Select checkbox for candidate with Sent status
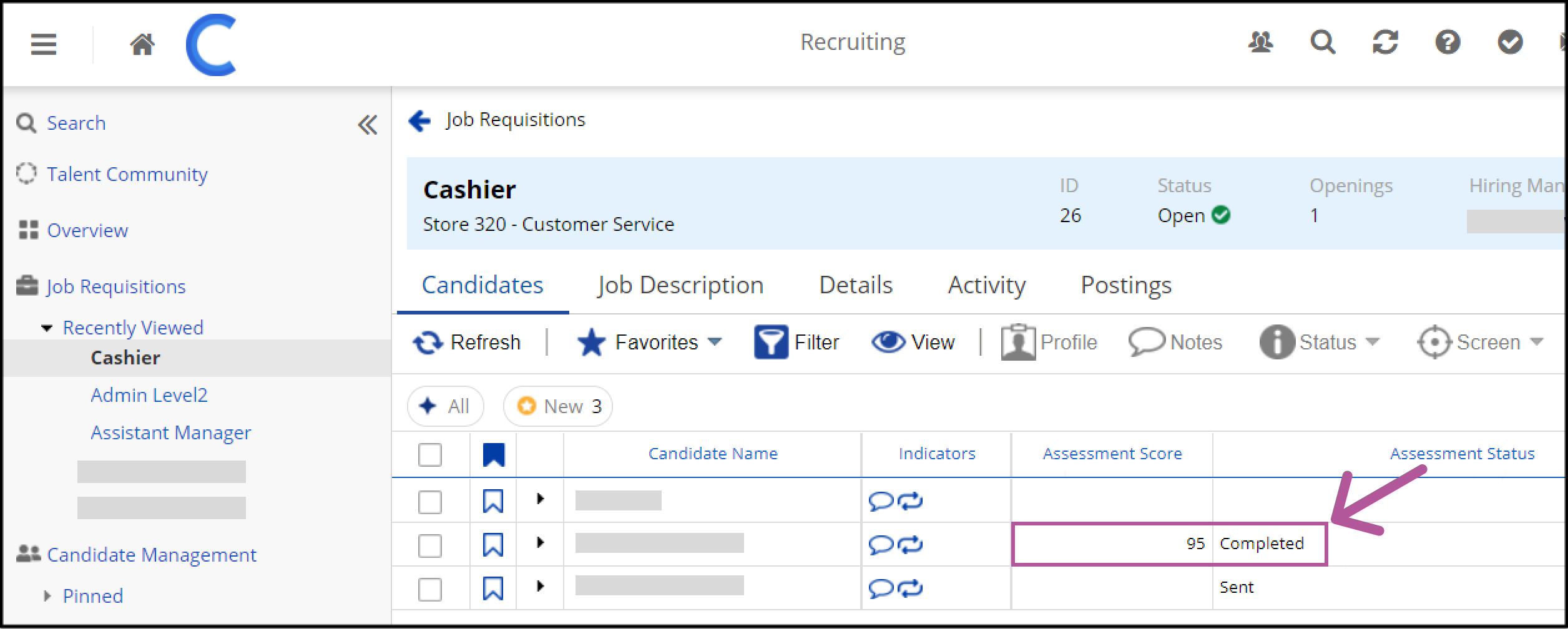 click(430, 589)
